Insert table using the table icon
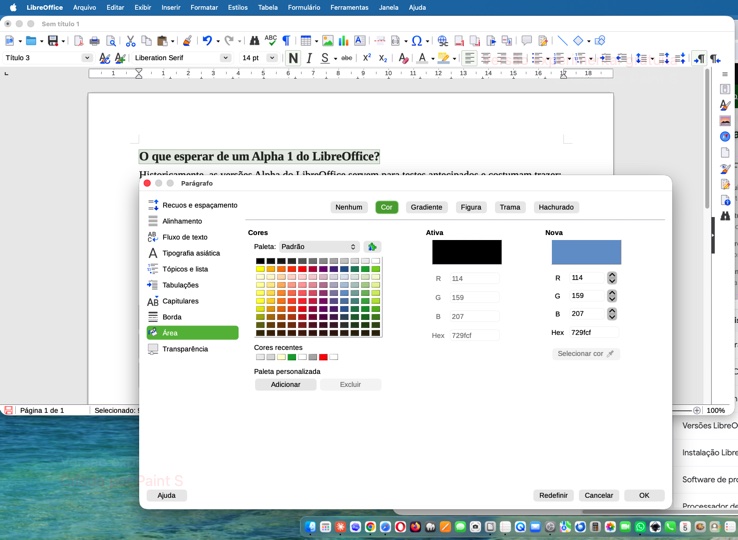Viewport: 738px width, 540px height. 306,41
